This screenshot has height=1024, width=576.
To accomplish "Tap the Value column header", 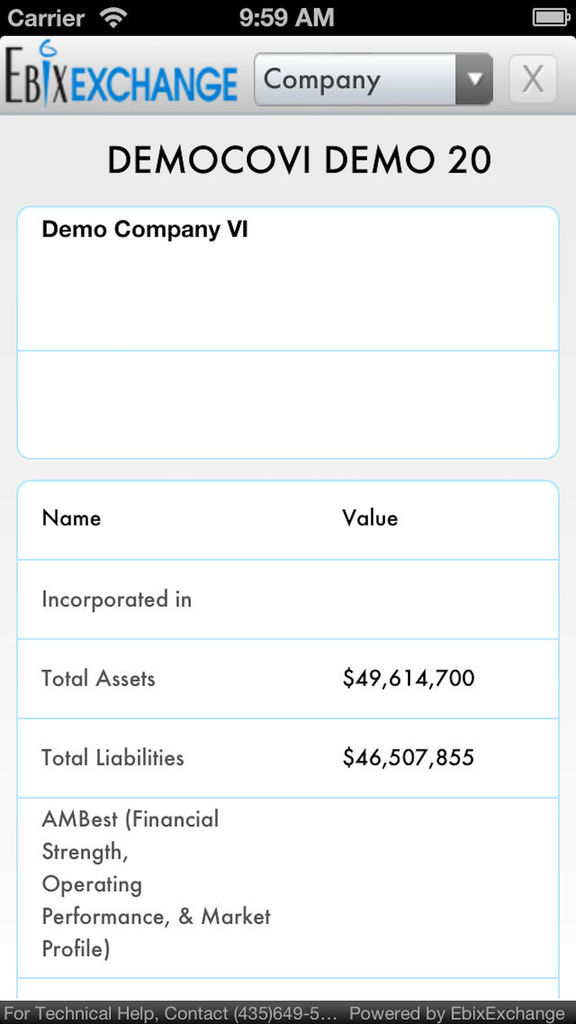I will 370,519.
